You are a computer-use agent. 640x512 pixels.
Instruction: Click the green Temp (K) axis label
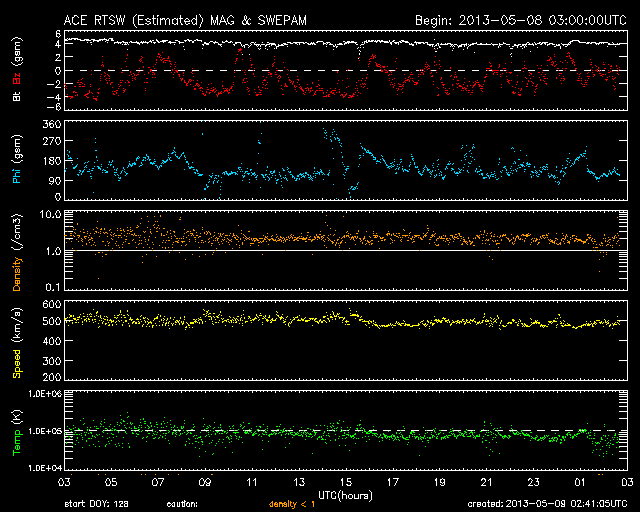(16, 431)
